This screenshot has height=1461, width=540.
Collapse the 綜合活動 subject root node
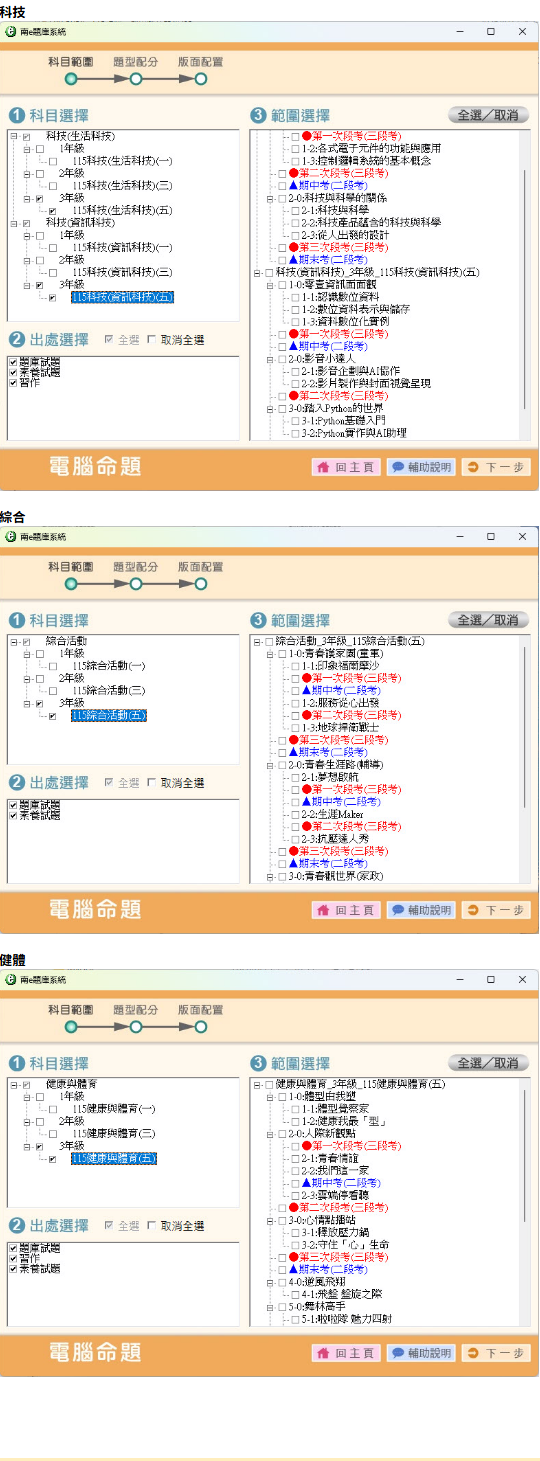tap(13, 641)
